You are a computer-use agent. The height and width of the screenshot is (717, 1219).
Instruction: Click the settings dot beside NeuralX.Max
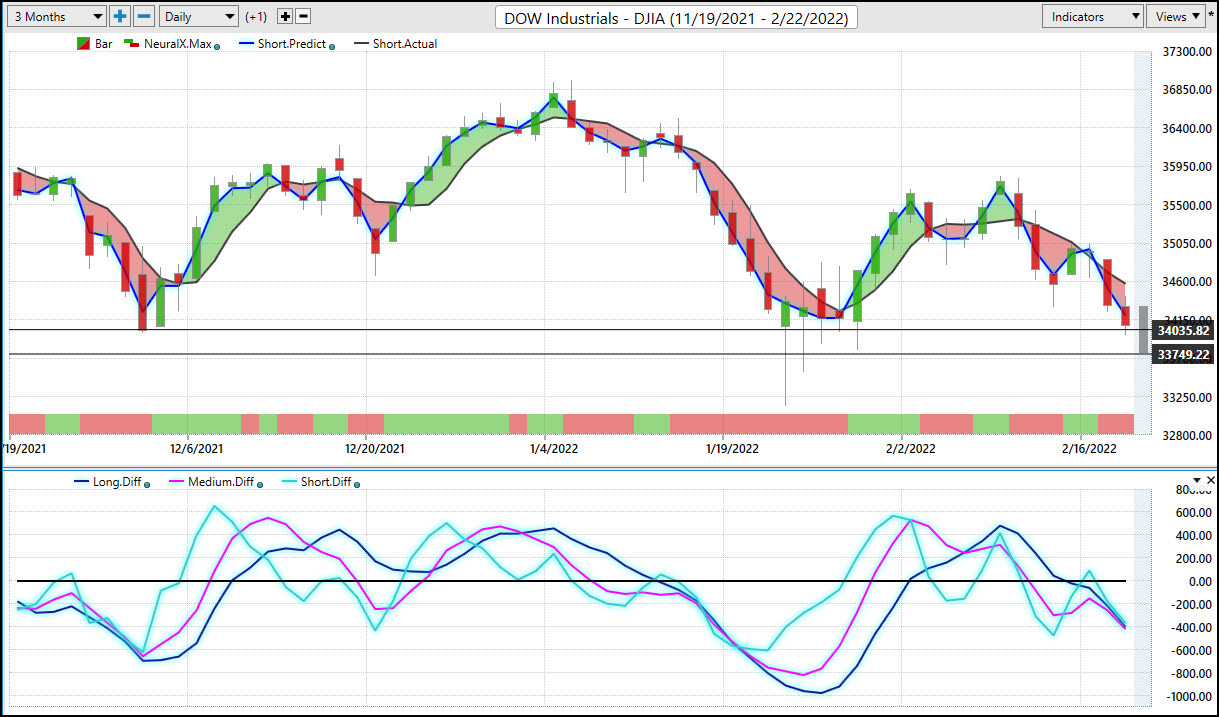click(x=217, y=46)
